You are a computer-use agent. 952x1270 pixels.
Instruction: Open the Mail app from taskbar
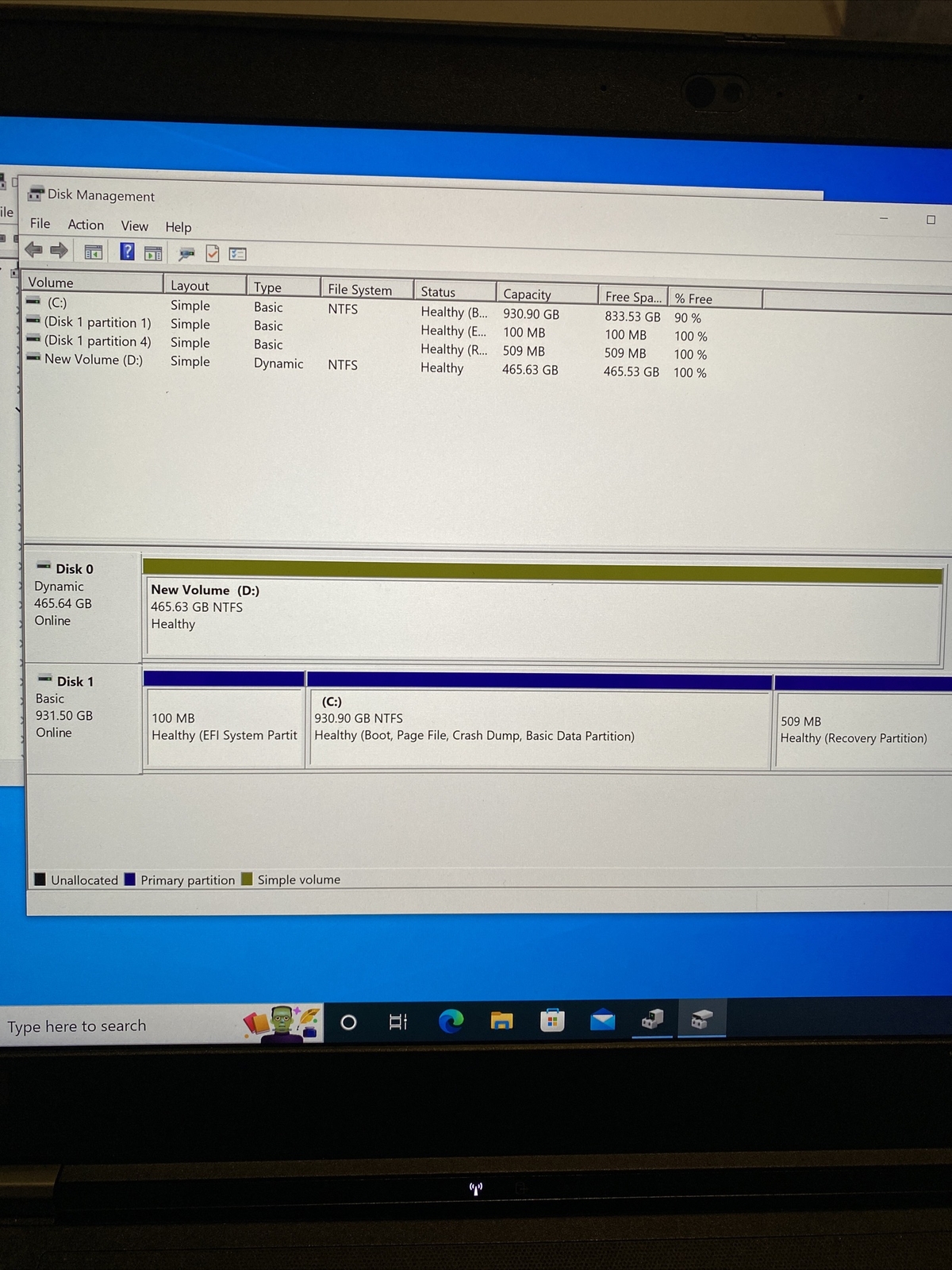[603, 1019]
